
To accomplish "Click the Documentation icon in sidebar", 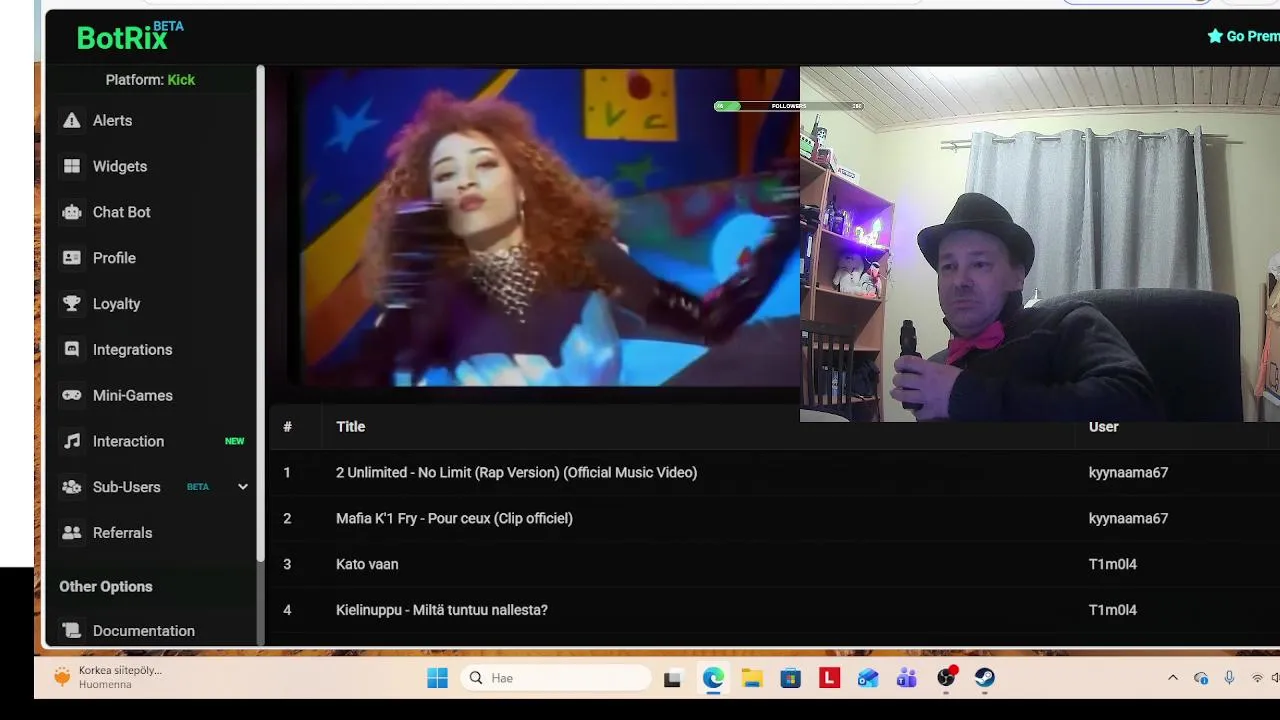I will click(x=71, y=631).
